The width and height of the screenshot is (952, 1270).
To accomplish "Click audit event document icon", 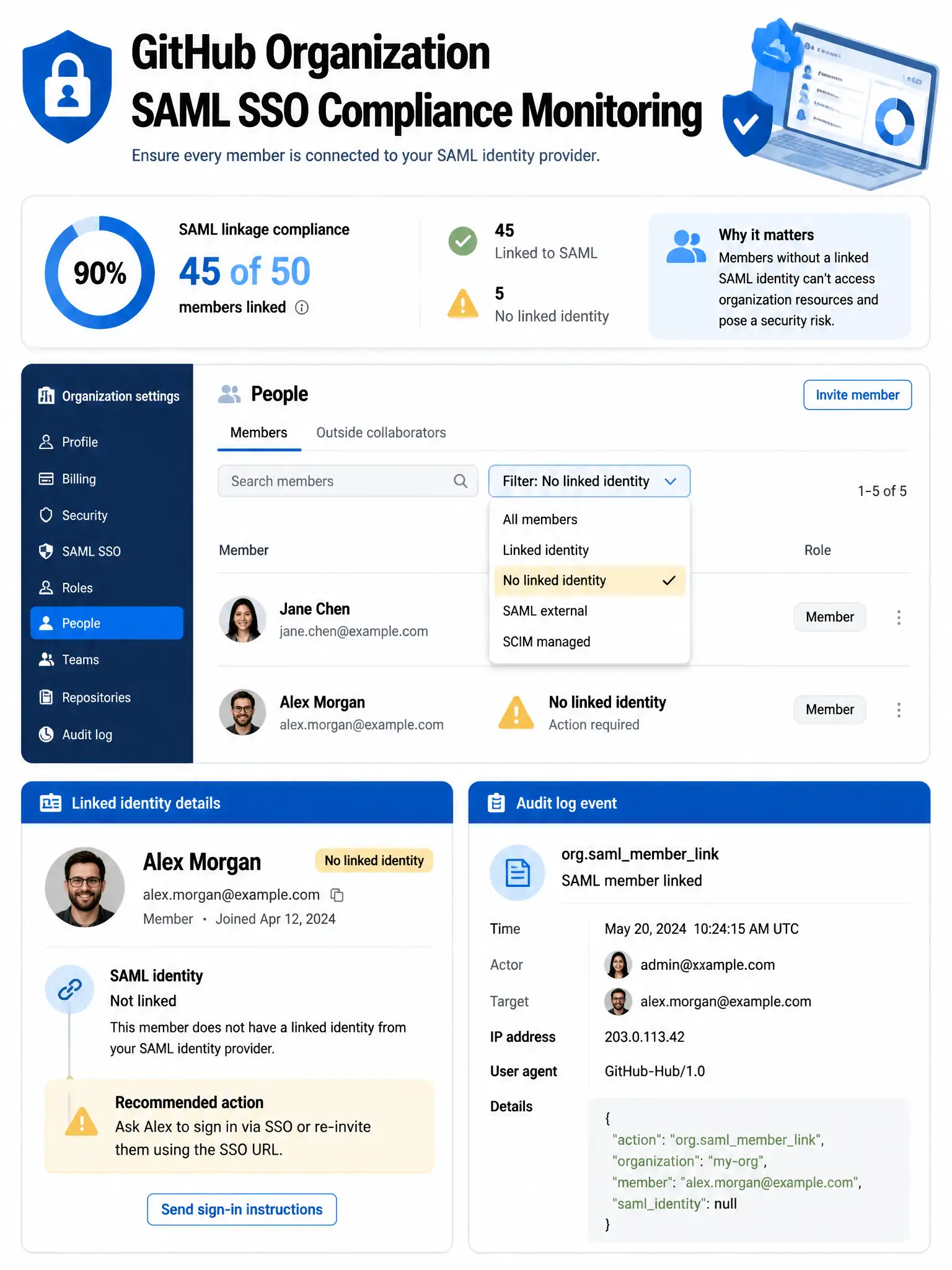I will click(518, 873).
